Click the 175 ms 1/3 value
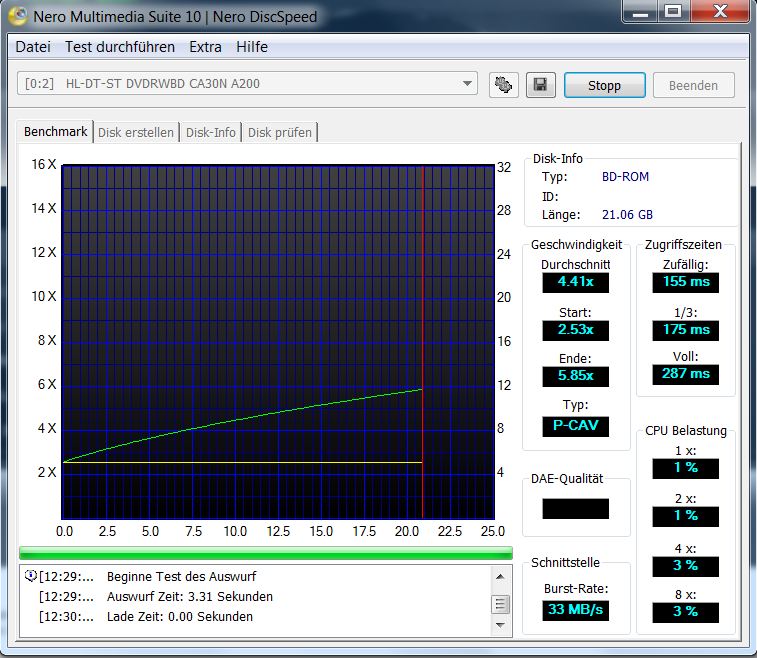757x658 pixels. click(x=686, y=330)
